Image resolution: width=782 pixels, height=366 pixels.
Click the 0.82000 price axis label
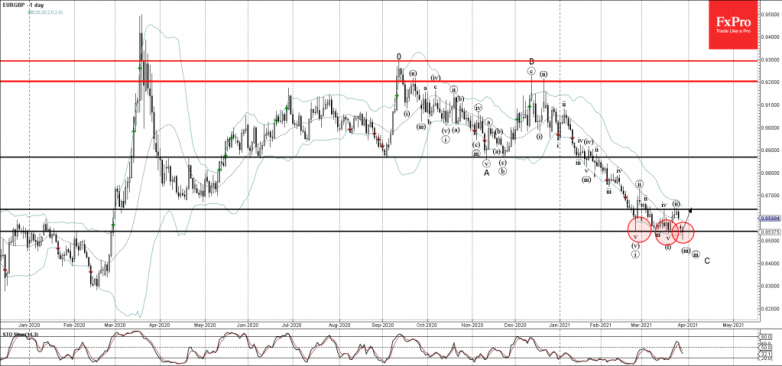(770, 308)
